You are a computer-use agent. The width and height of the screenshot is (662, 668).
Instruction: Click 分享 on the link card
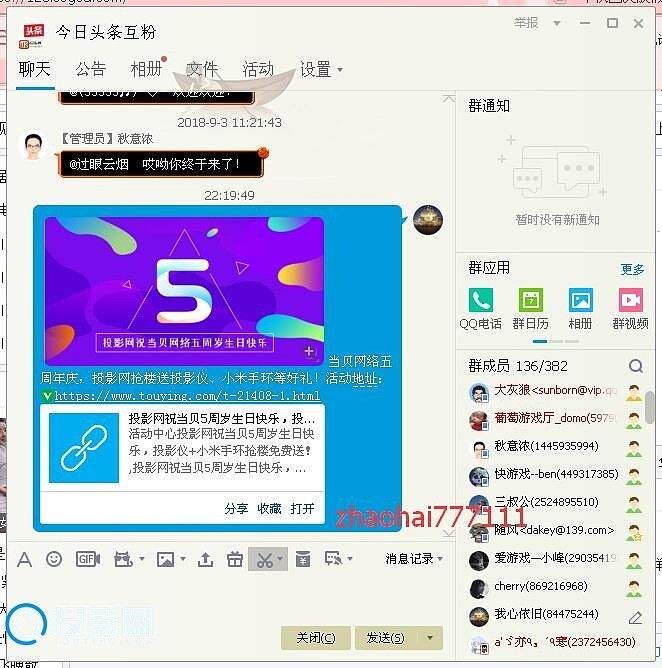tap(236, 508)
